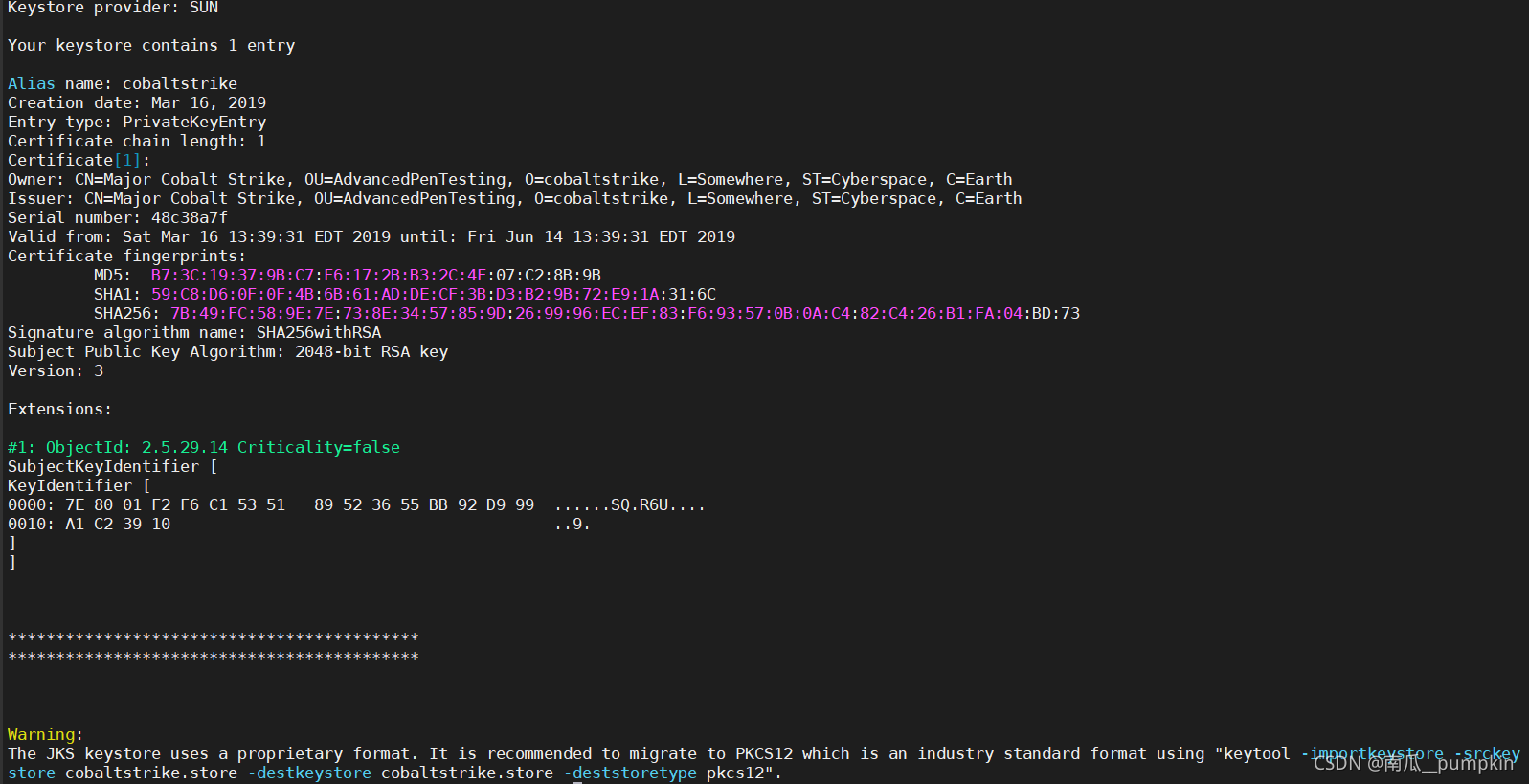Click the 'Keystore provider: SUN' line
The width and height of the screenshot is (1529, 784).
click(113, 8)
